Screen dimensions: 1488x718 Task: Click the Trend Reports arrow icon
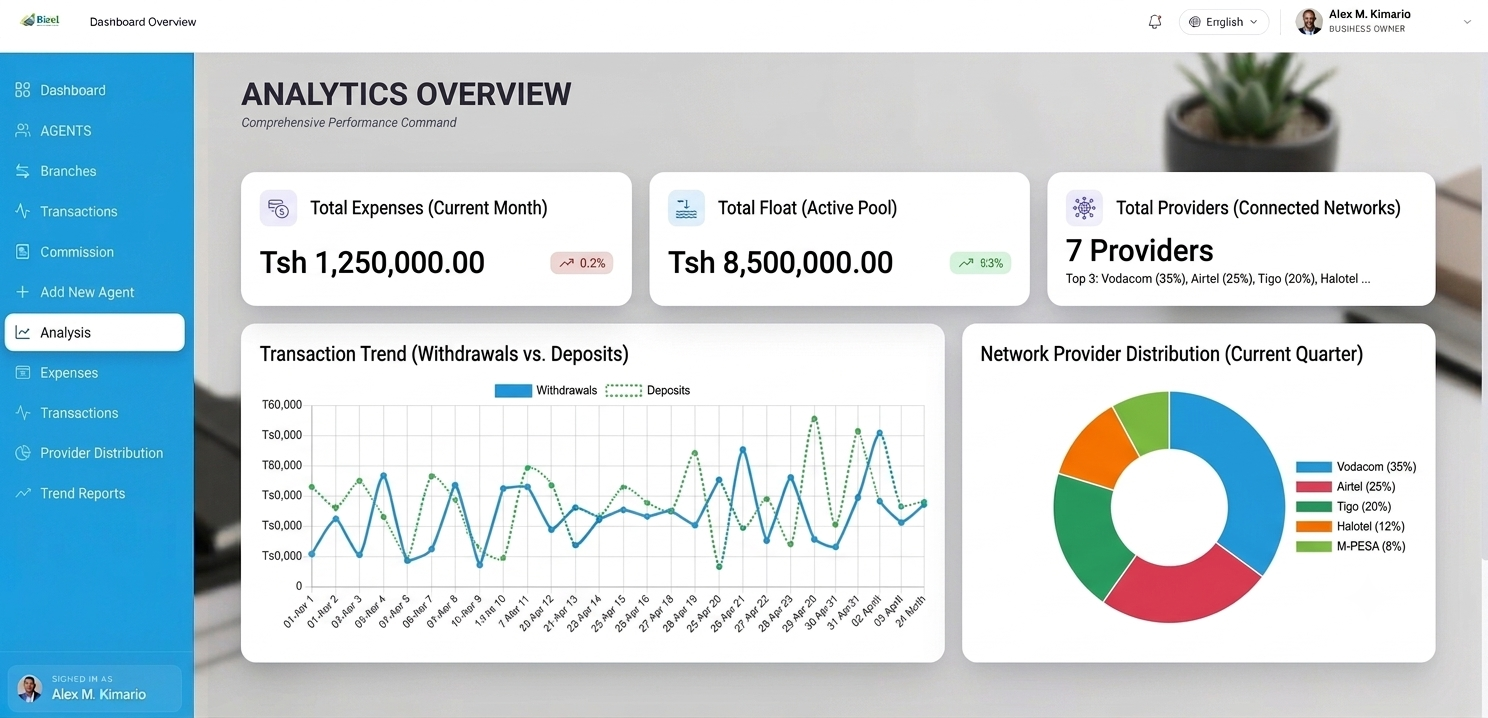[x=23, y=493]
